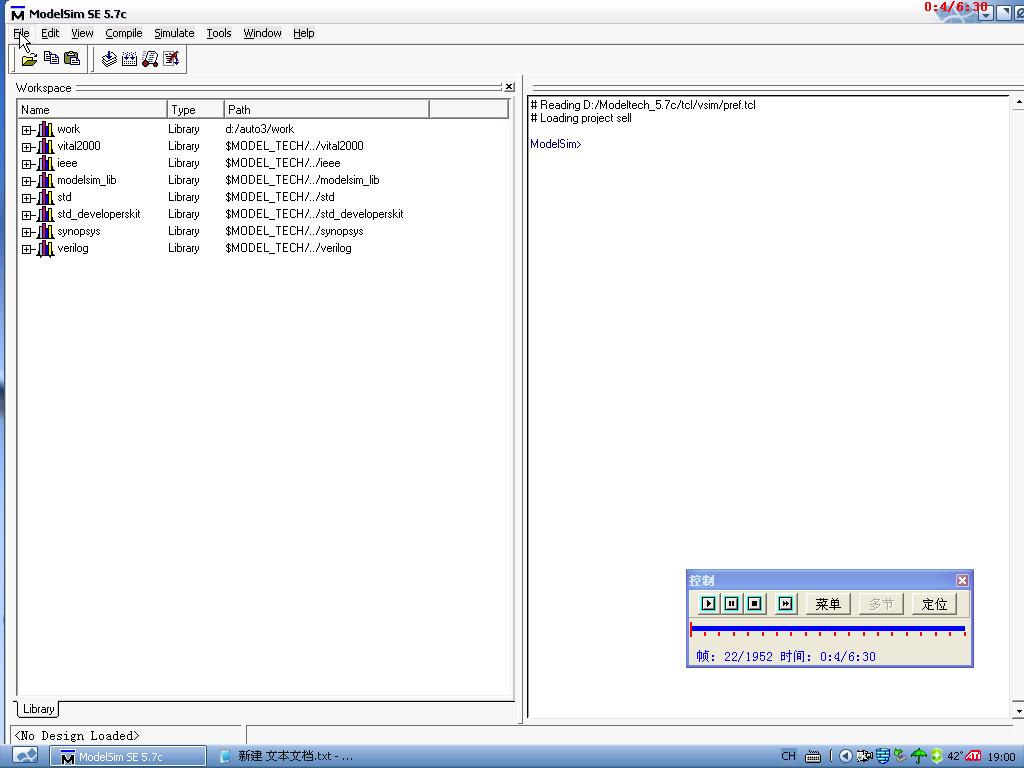Click the Compile All toolbar icon

pos(129,59)
